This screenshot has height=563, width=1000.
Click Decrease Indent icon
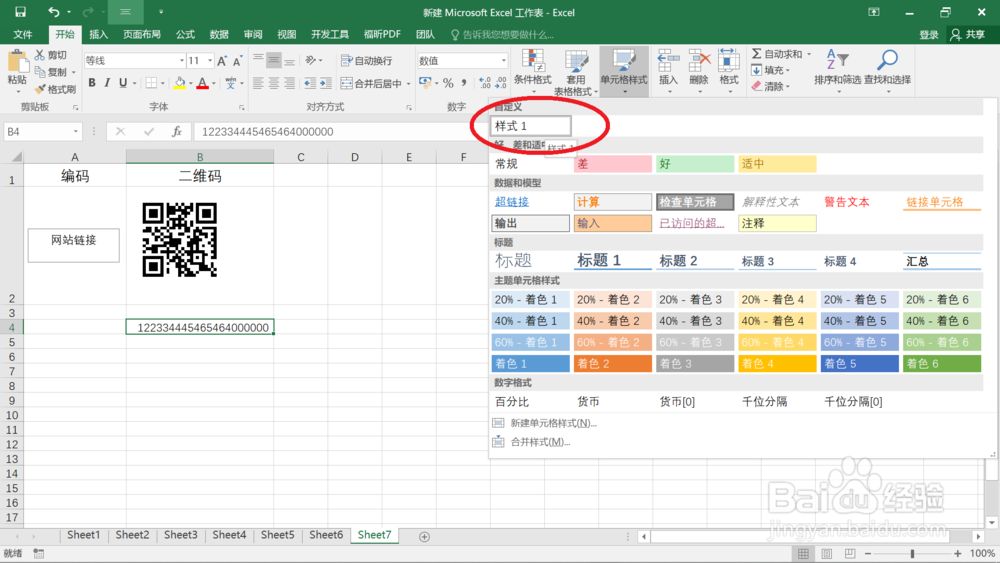click(310, 83)
